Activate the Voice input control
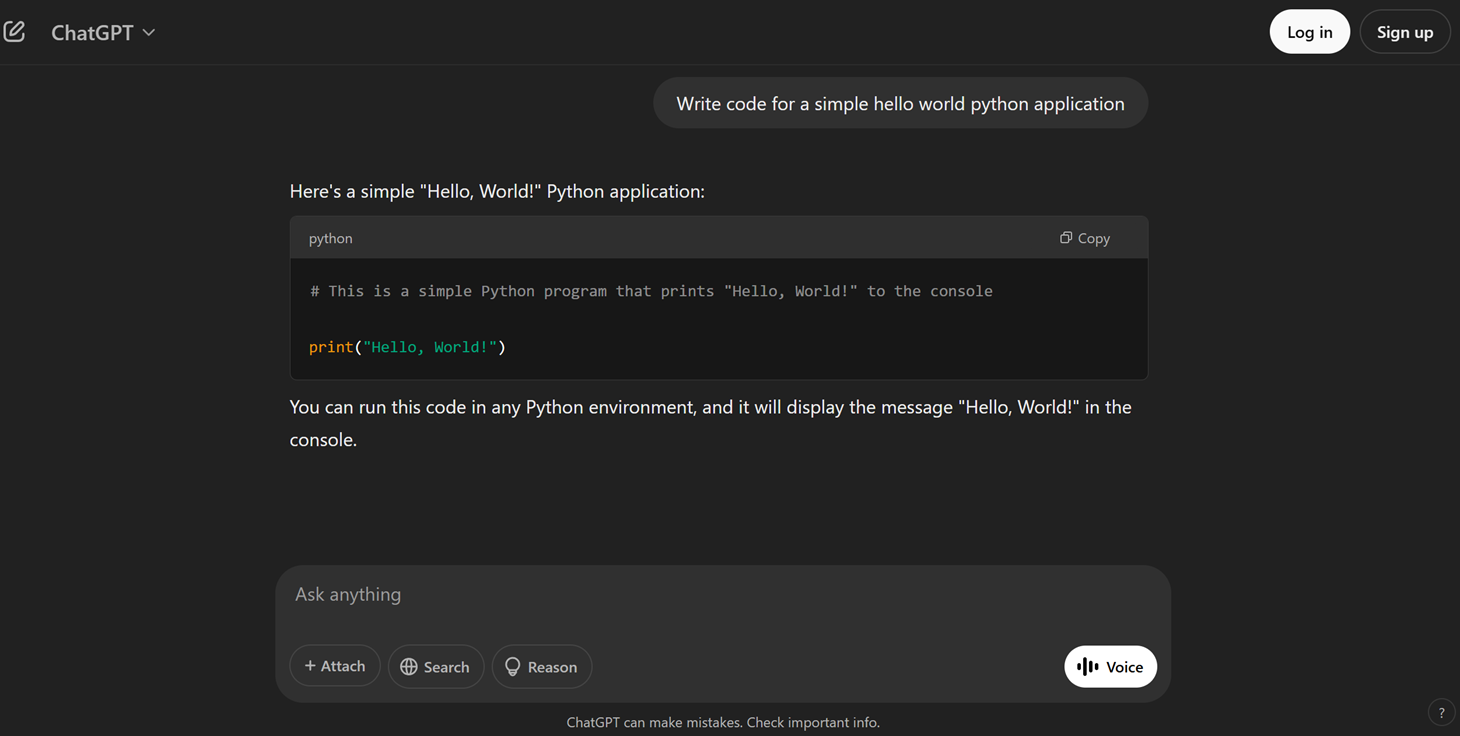1460x736 pixels. (x=1110, y=666)
